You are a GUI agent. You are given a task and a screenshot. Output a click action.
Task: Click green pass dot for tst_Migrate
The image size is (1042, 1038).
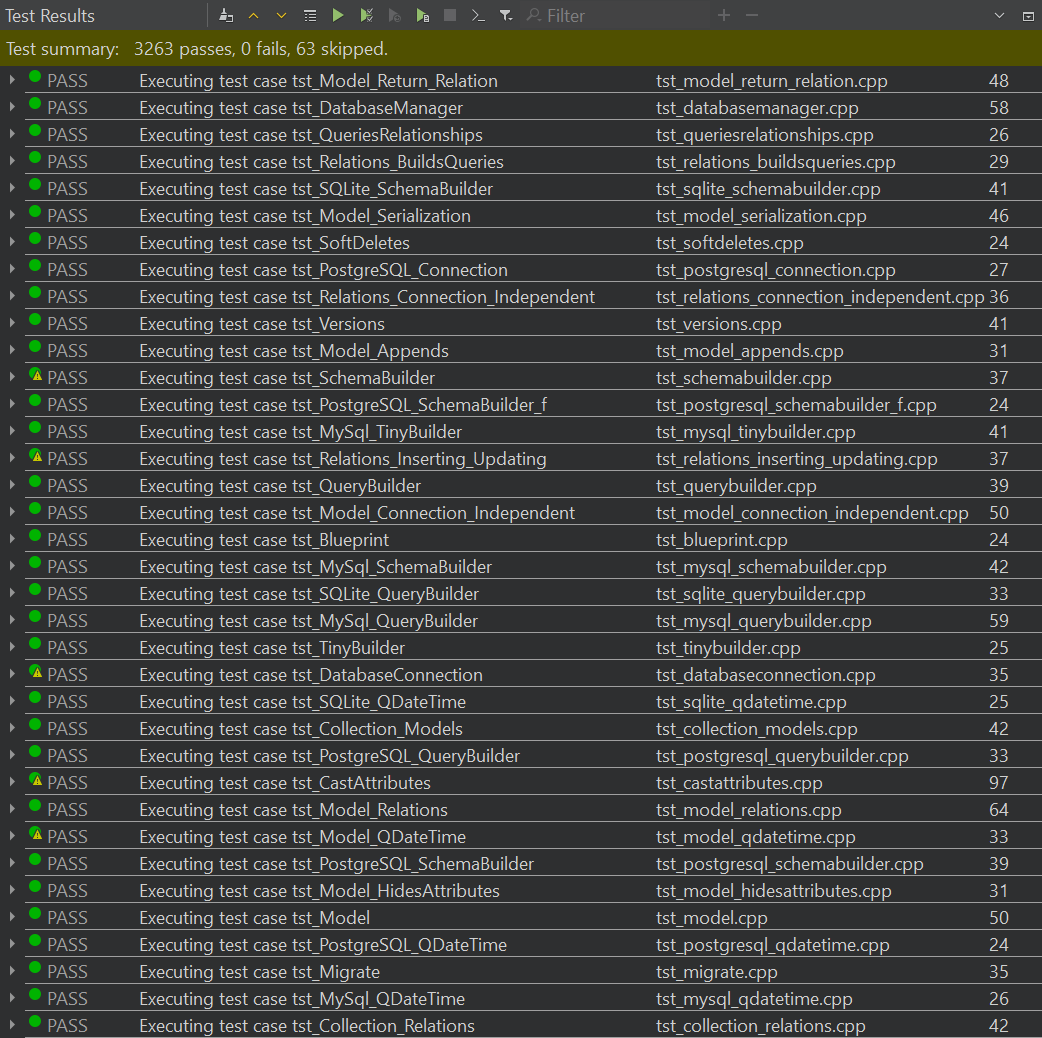tap(35, 968)
